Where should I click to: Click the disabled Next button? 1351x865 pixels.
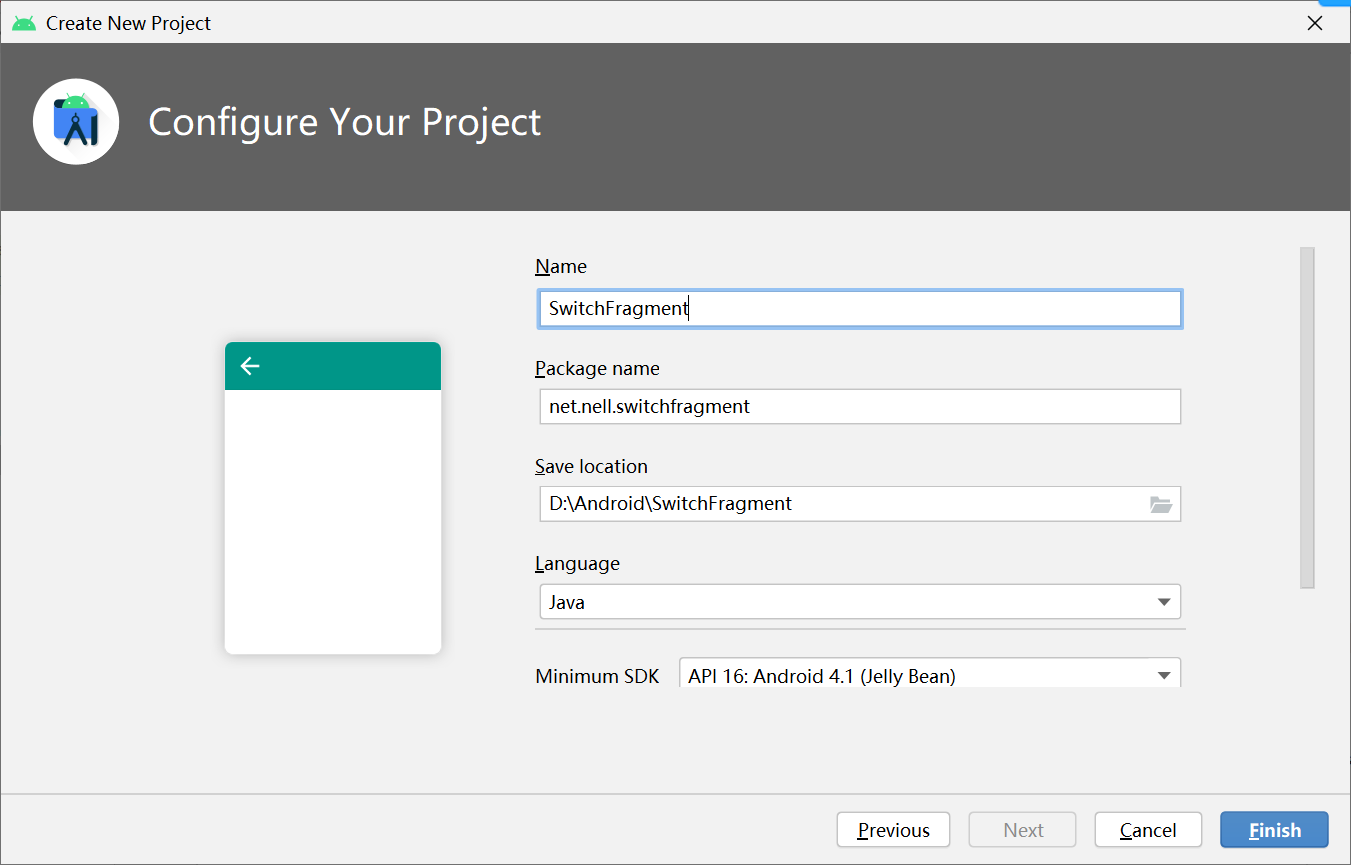coord(1022,830)
